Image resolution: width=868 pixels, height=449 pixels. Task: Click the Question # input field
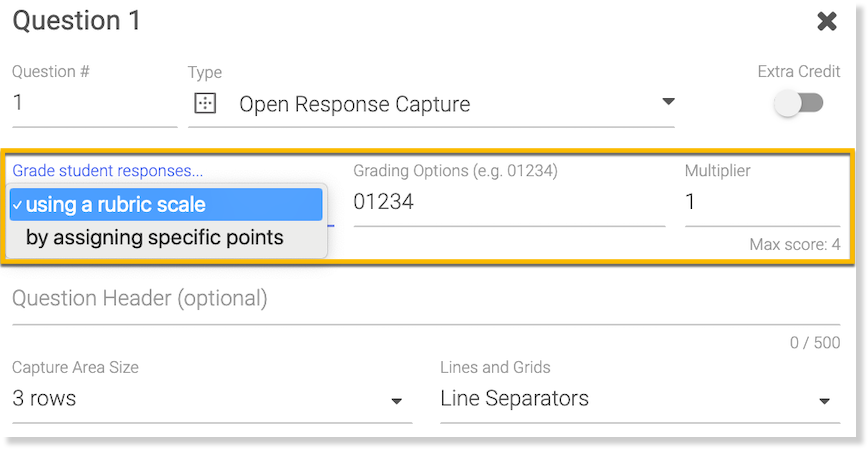[x=94, y=104]
